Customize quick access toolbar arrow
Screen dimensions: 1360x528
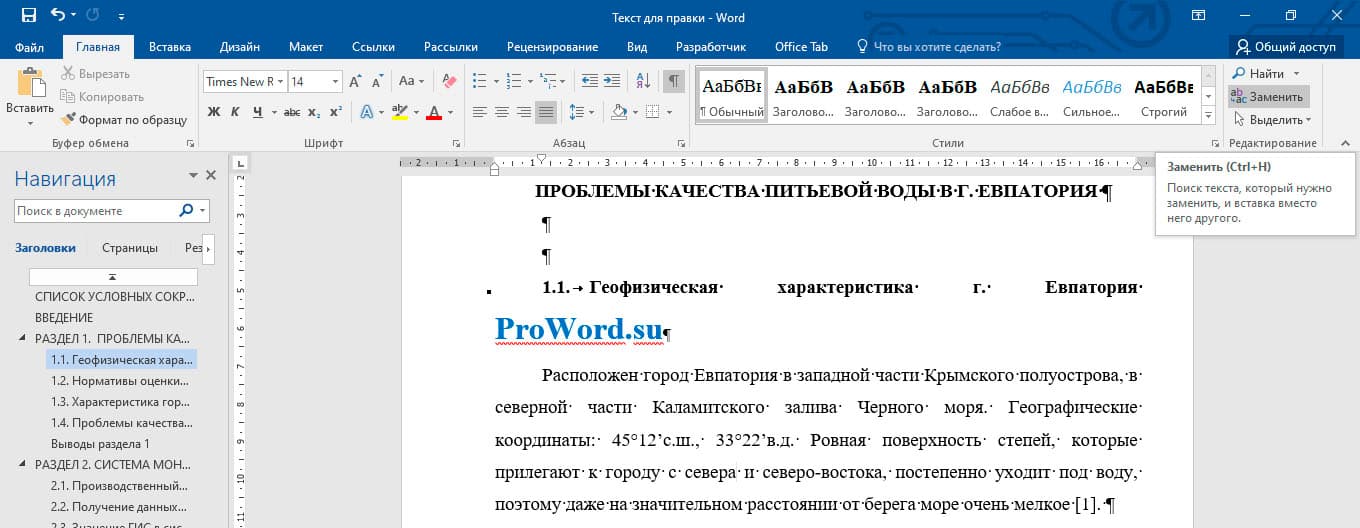tap(121, 16)
